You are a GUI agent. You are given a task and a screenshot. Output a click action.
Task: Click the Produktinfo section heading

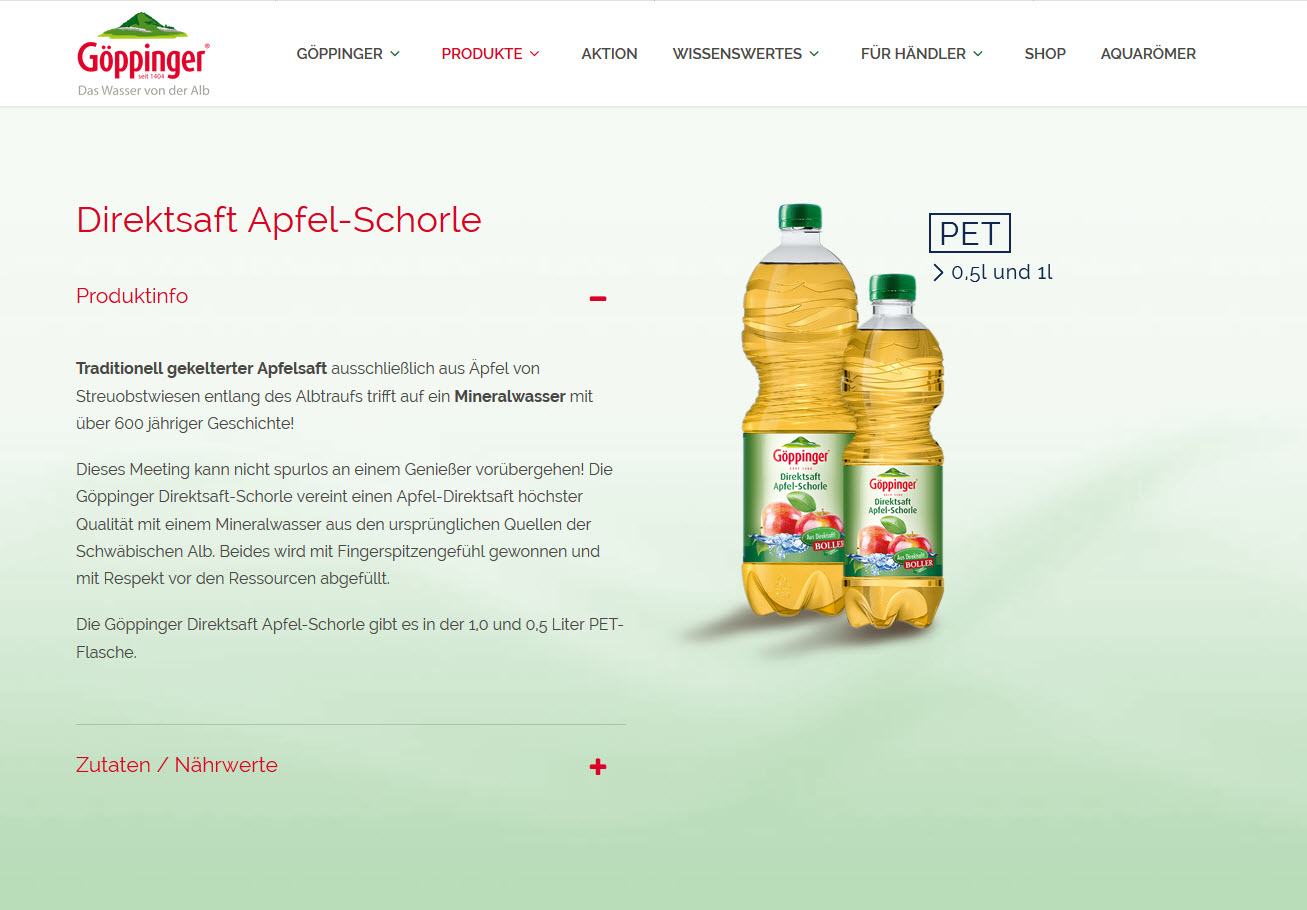tap(132, 296)
